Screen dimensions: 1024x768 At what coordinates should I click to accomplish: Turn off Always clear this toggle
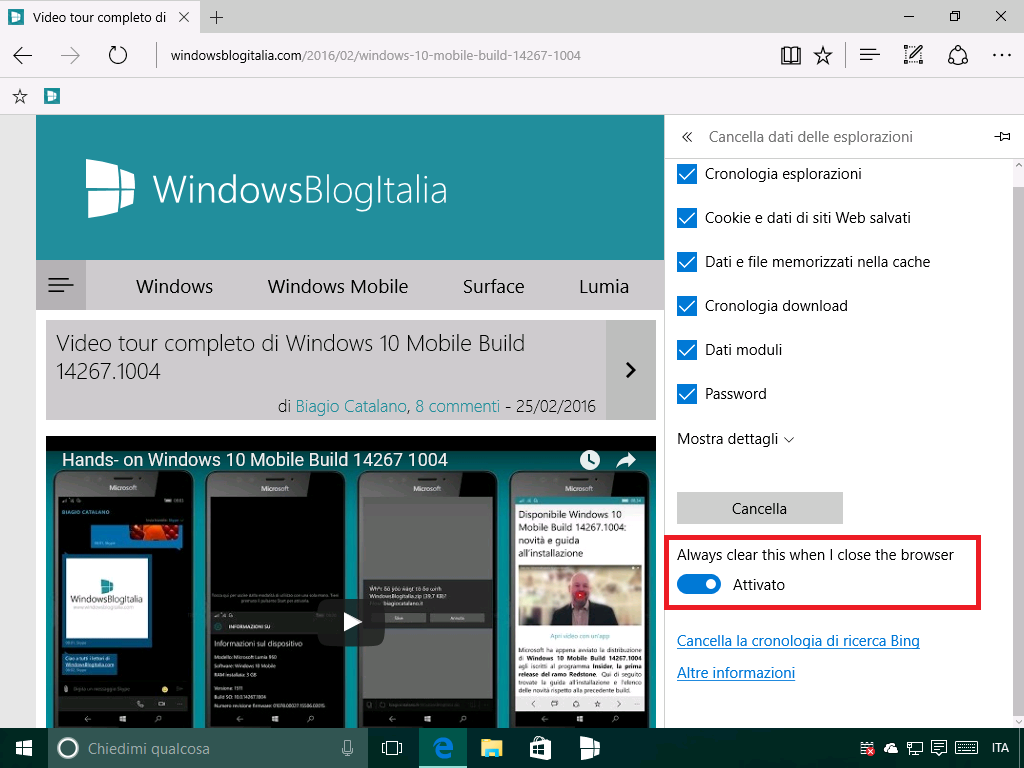[x=699, y=584]
